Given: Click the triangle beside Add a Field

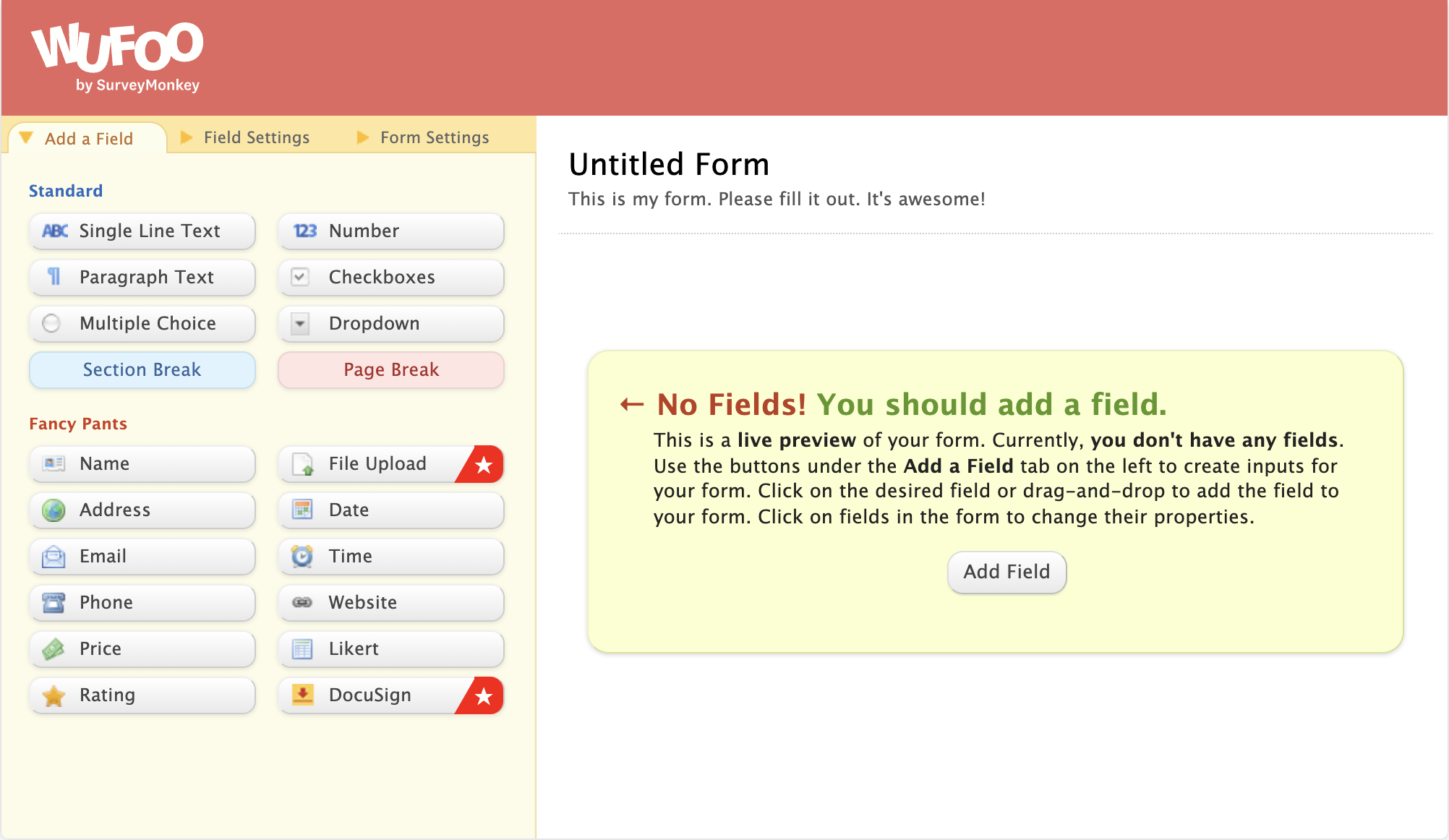Looking at the screenshot, I should click(x=27, y=137).
